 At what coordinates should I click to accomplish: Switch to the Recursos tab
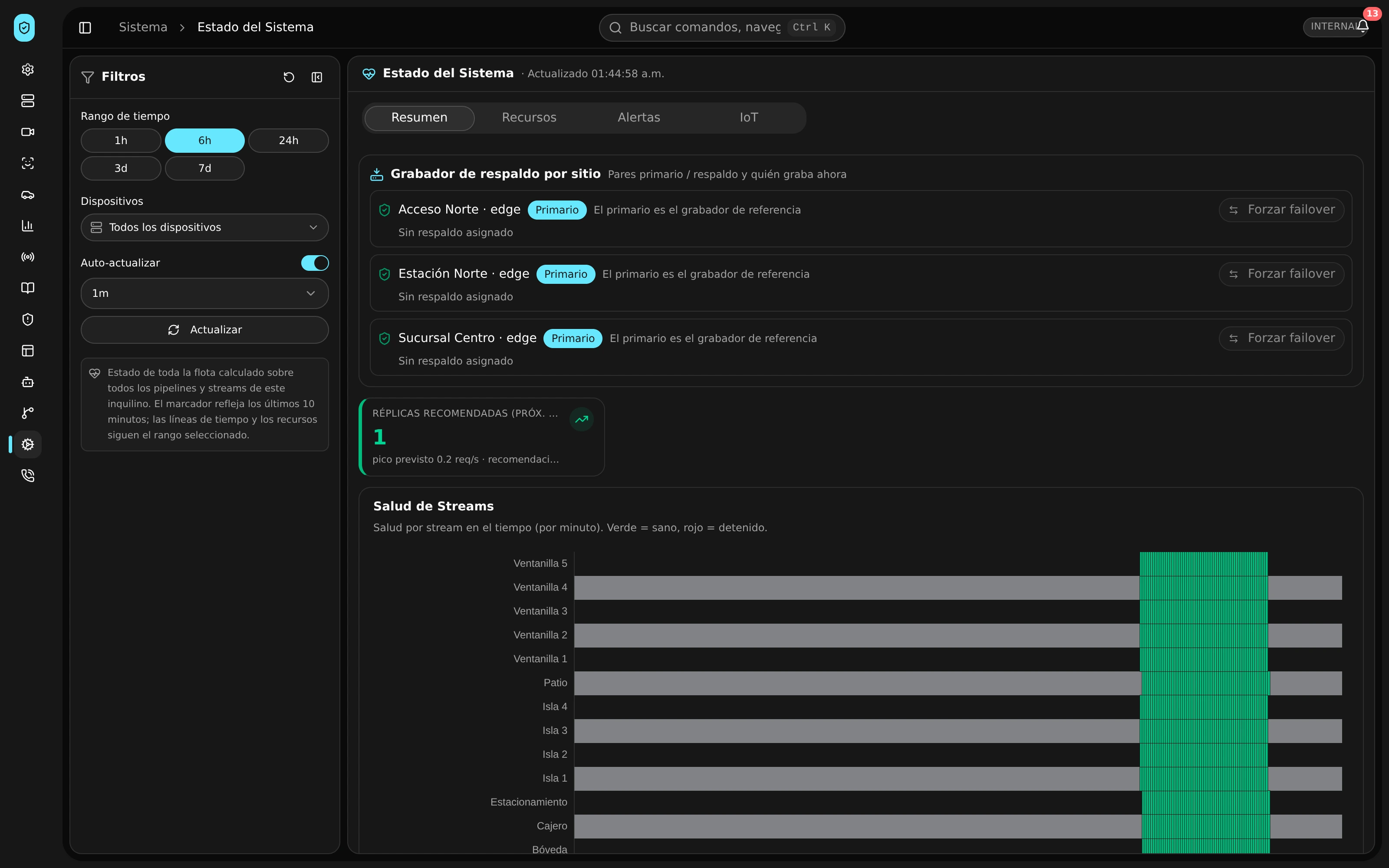click(x=529, y=118)
